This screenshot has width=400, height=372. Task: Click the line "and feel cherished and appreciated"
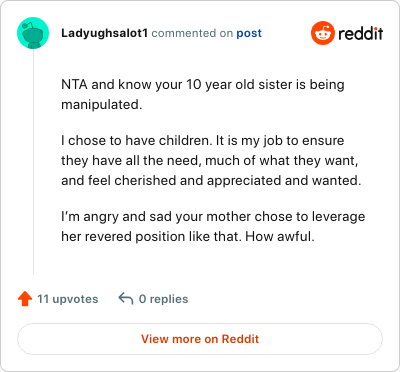point(211,180)
